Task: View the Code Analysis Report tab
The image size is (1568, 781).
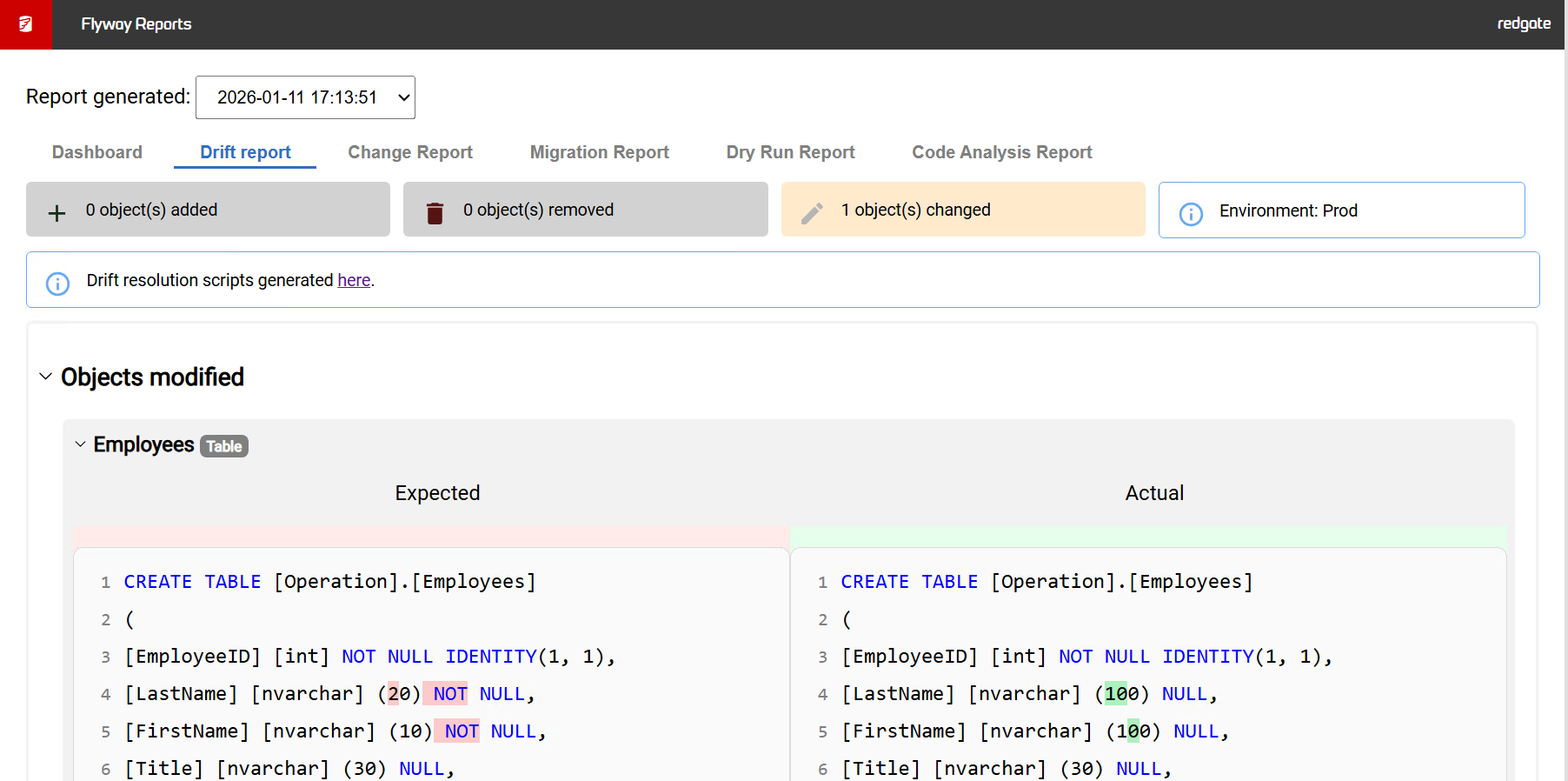Action: (1001, 152)
